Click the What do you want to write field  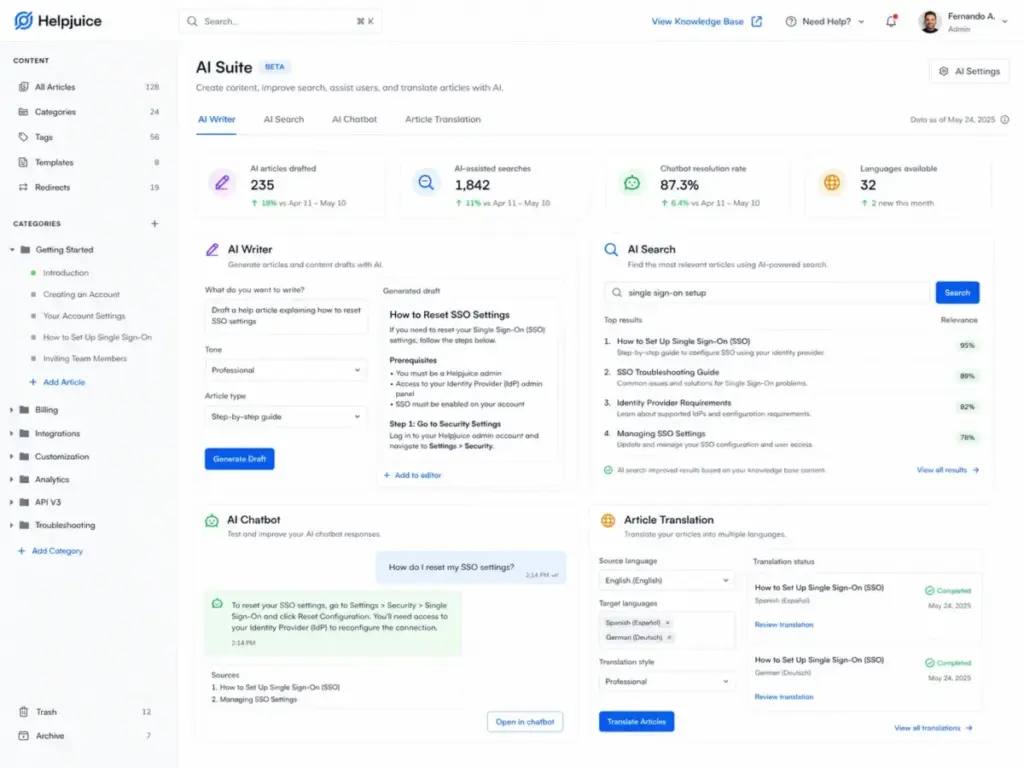click(x=285, y=316)
